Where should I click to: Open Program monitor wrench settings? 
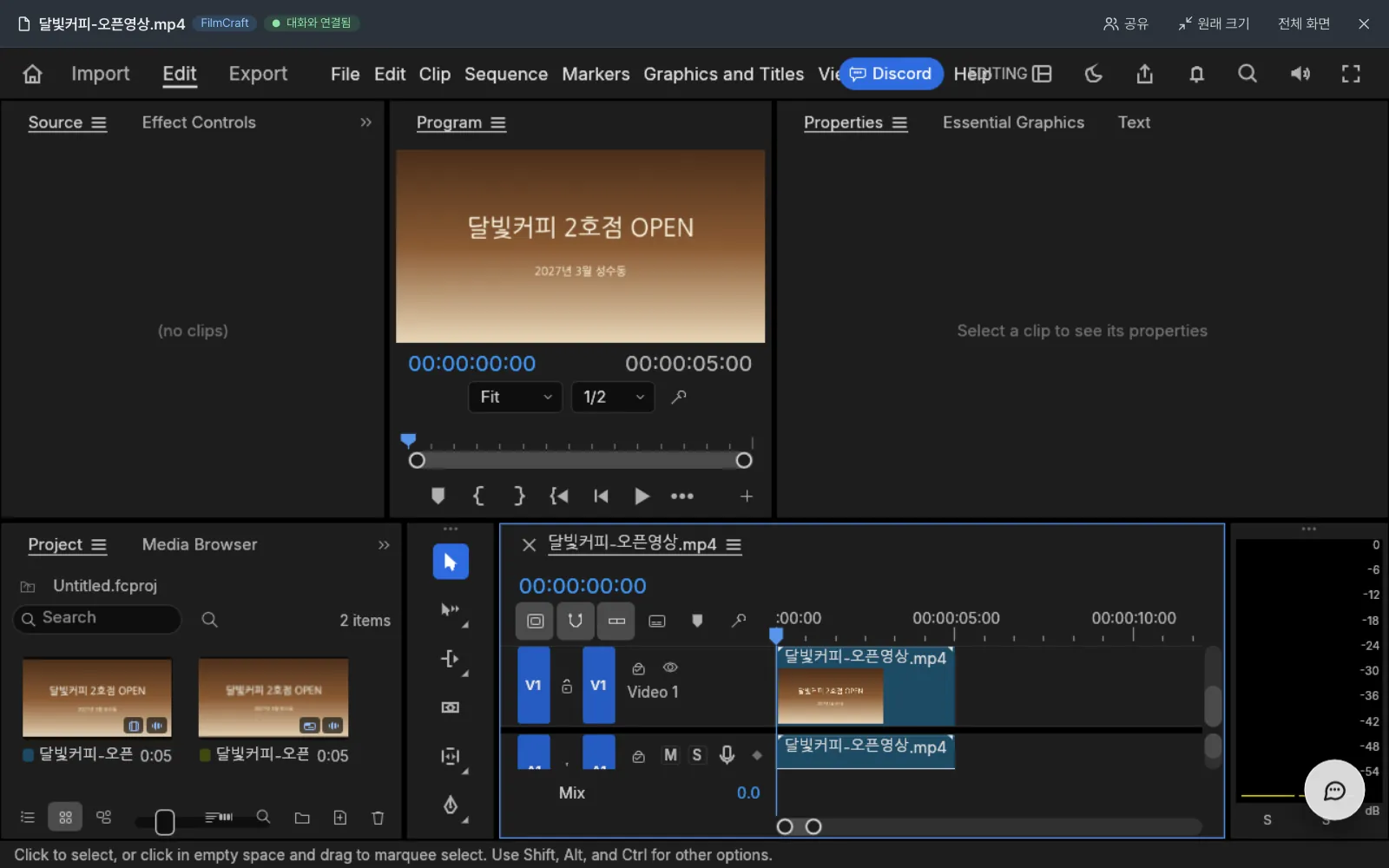(679, 397)
